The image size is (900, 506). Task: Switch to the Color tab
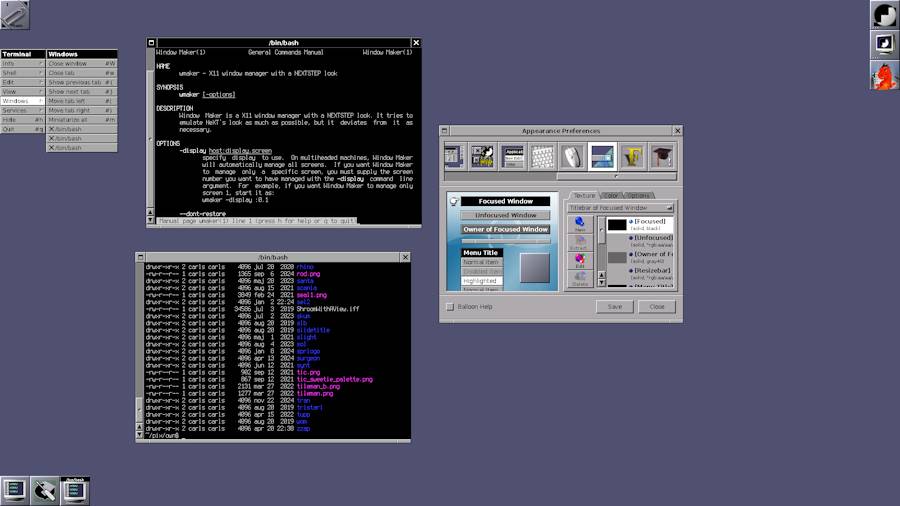click(611, 196)
